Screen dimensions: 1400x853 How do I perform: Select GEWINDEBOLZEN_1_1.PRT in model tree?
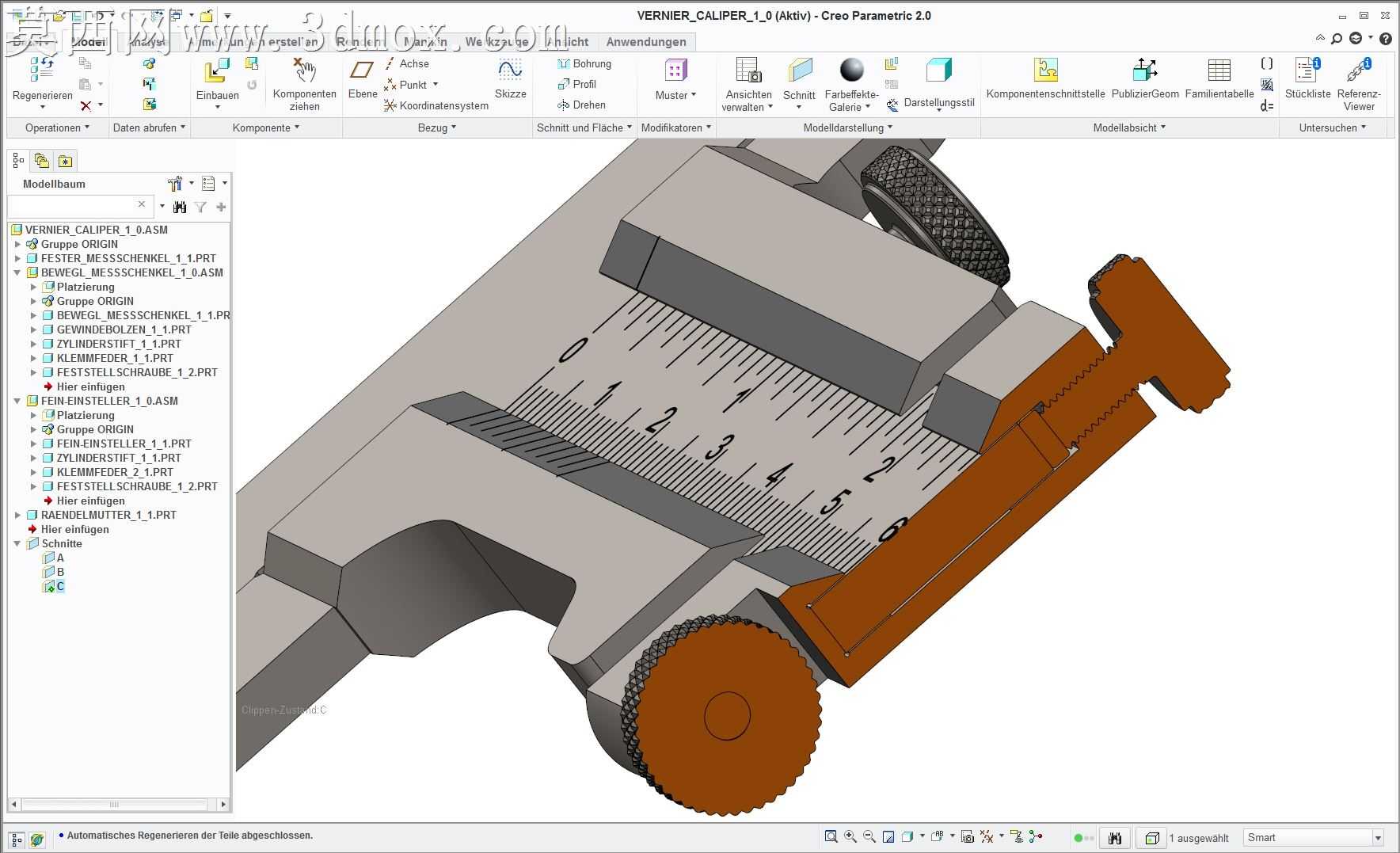point(116,329)
